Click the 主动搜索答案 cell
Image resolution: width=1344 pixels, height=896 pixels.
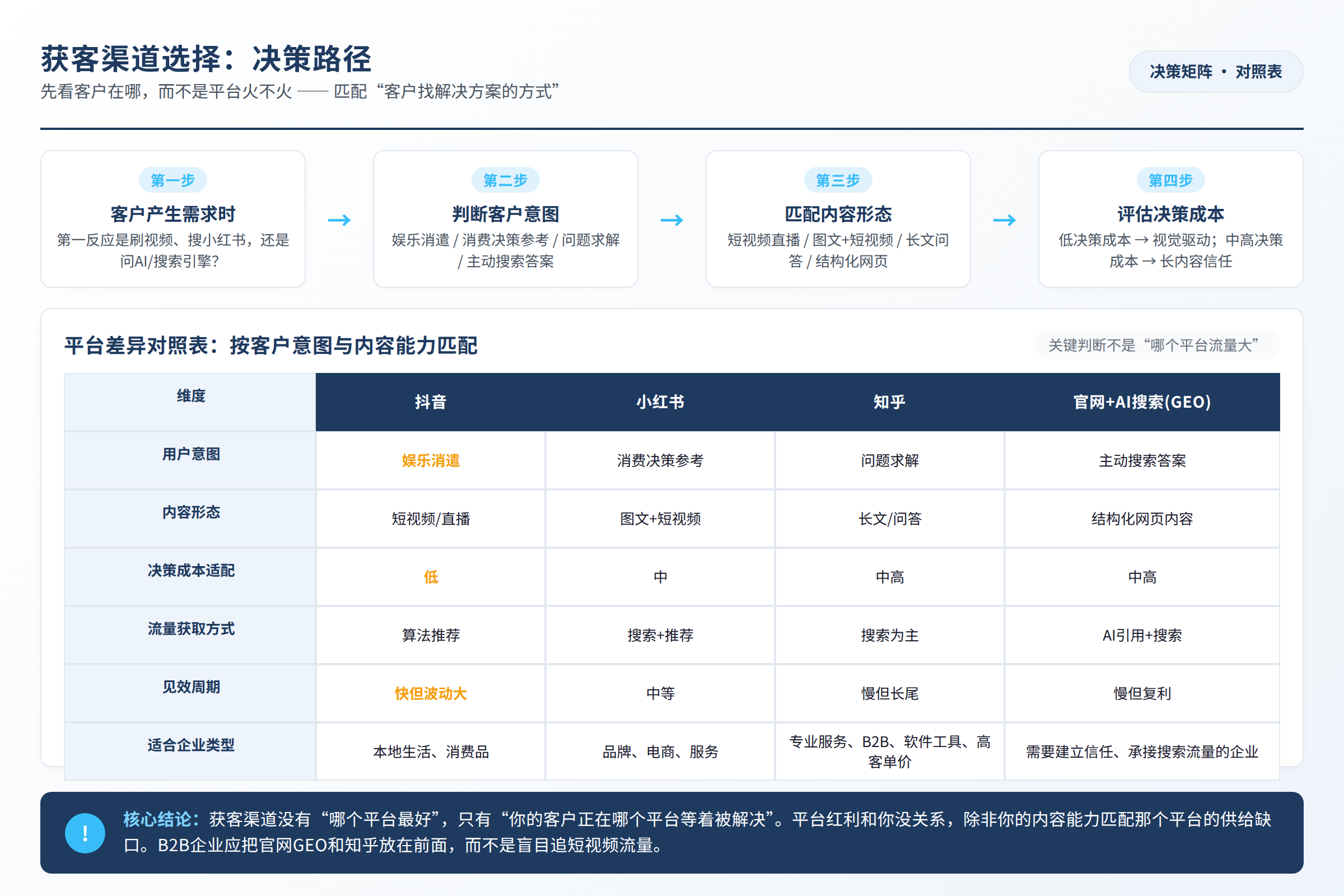pos(1142,460)
